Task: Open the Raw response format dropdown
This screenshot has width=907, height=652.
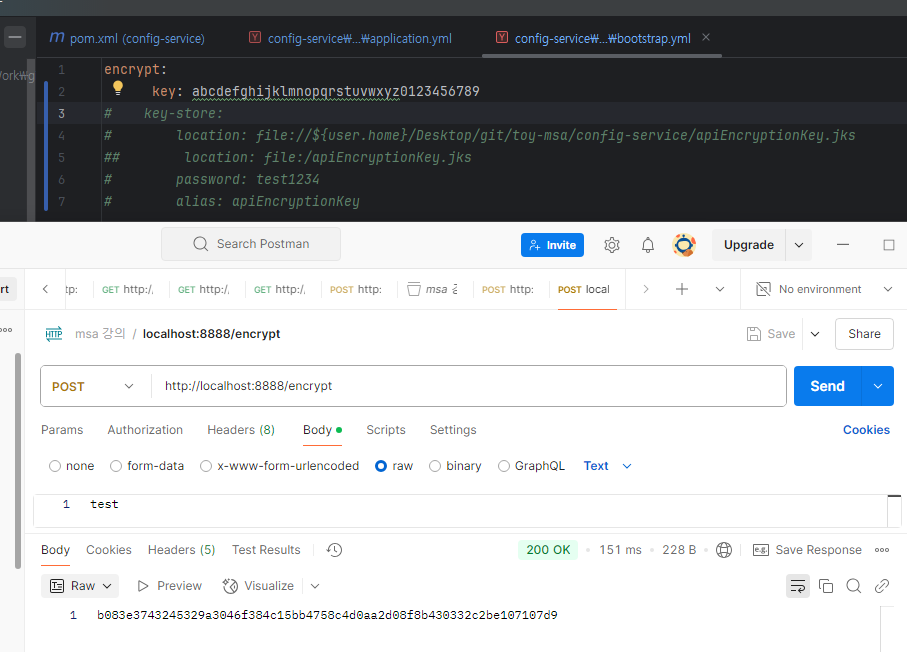Action: click(80, 586)
